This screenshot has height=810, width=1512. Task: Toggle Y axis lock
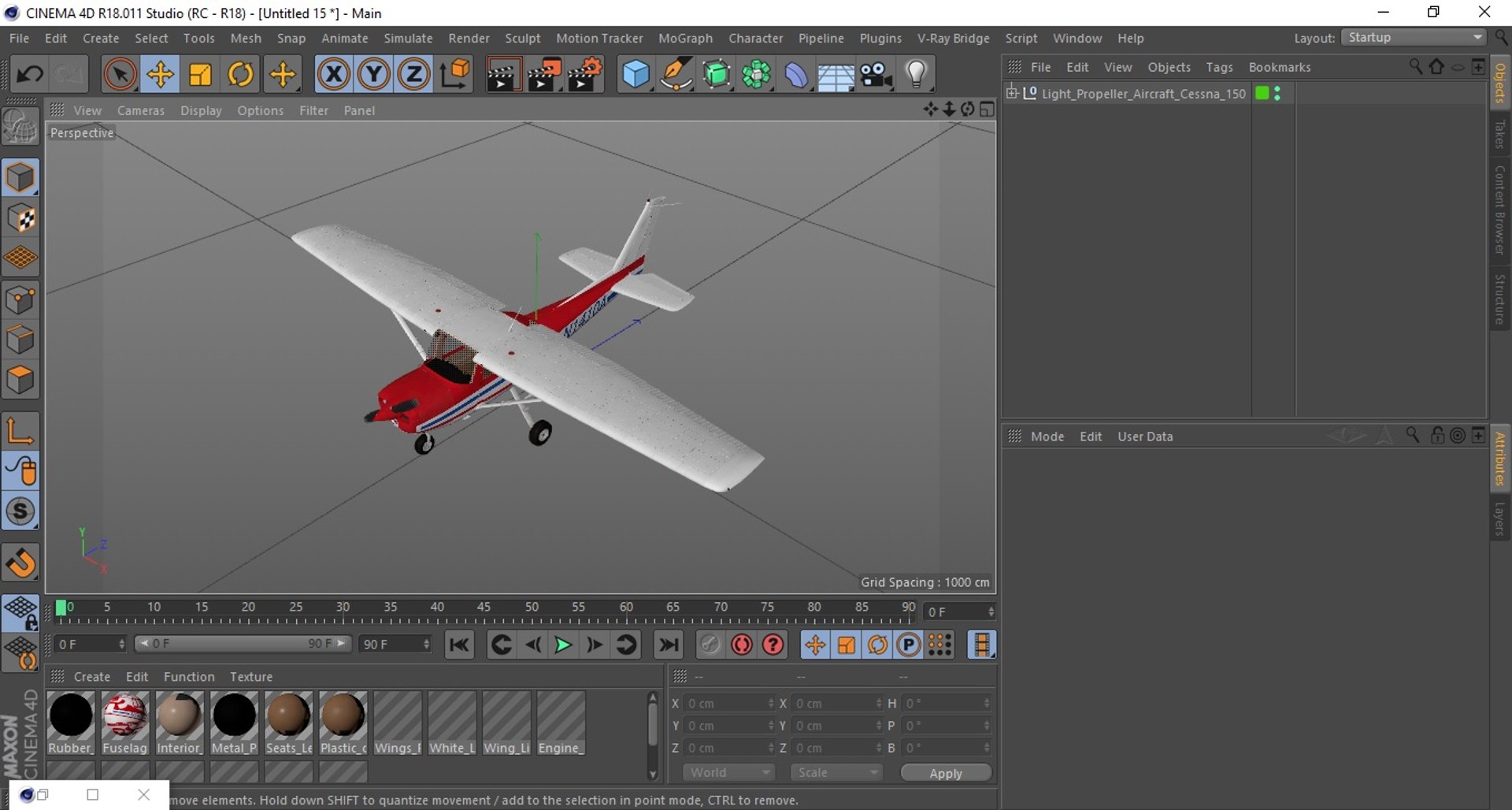point(374,75)
